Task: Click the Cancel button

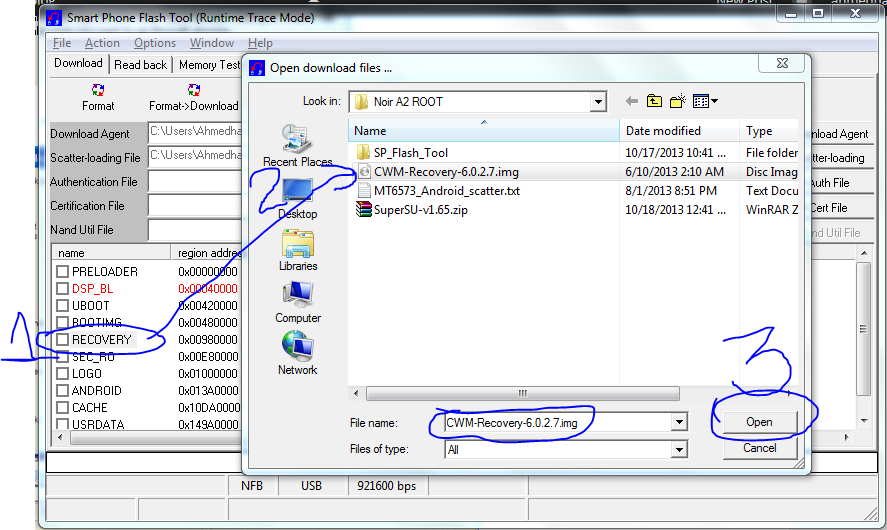Action: (760, 448)
